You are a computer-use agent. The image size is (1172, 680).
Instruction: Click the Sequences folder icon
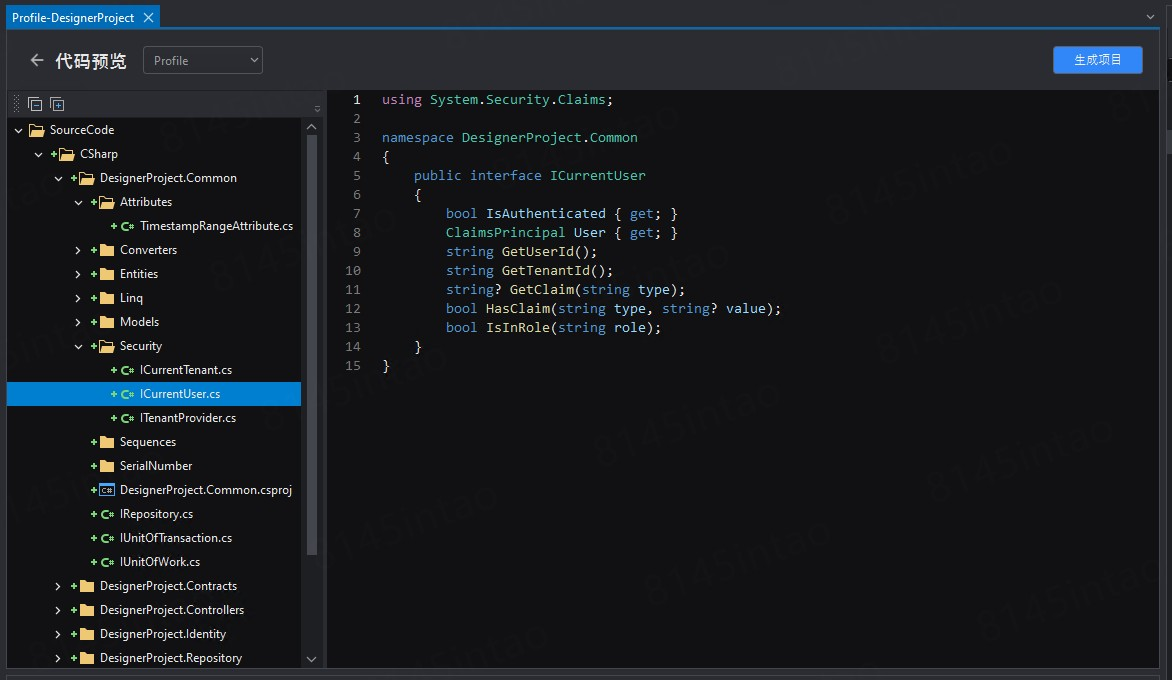click(107, 442)
